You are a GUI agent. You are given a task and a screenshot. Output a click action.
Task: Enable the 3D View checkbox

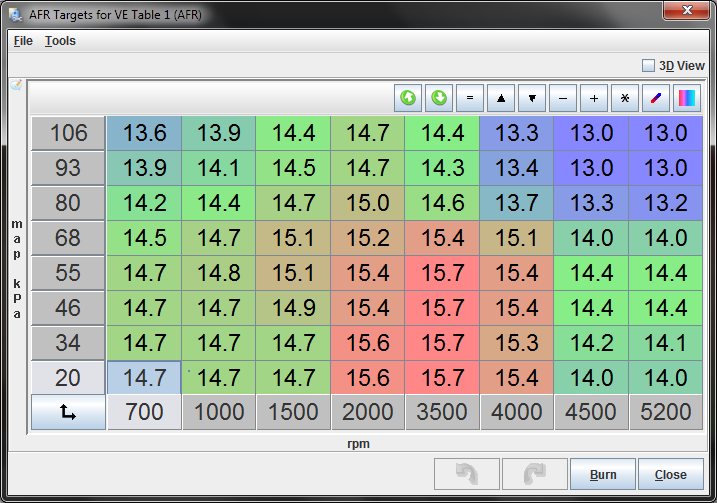coord(648,65)
